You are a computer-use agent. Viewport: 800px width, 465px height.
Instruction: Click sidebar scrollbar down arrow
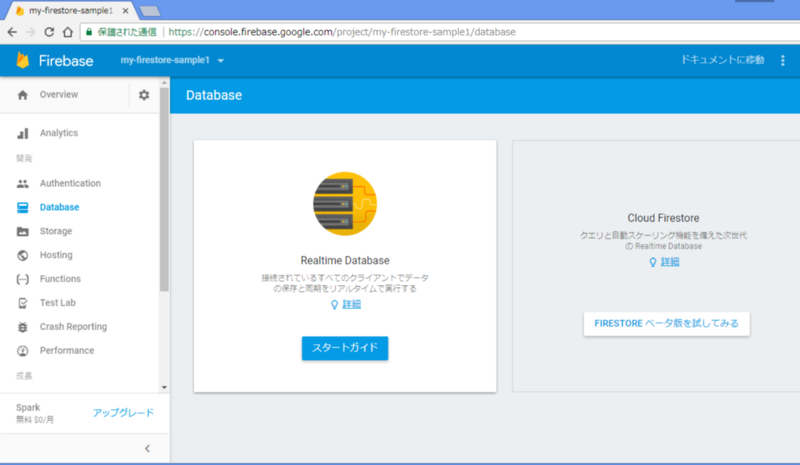click(x=164, y=387)
